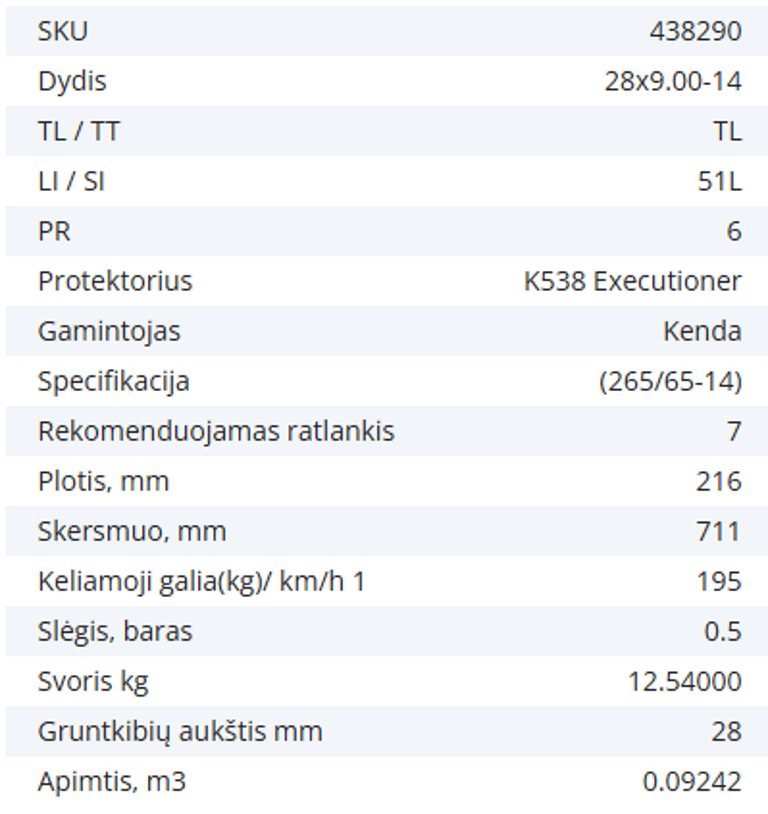Click the LI / SI value 51L
Image resolution: width=768 pixels, height=814 pixels.
pyautogui.click(x=719, y=181)
